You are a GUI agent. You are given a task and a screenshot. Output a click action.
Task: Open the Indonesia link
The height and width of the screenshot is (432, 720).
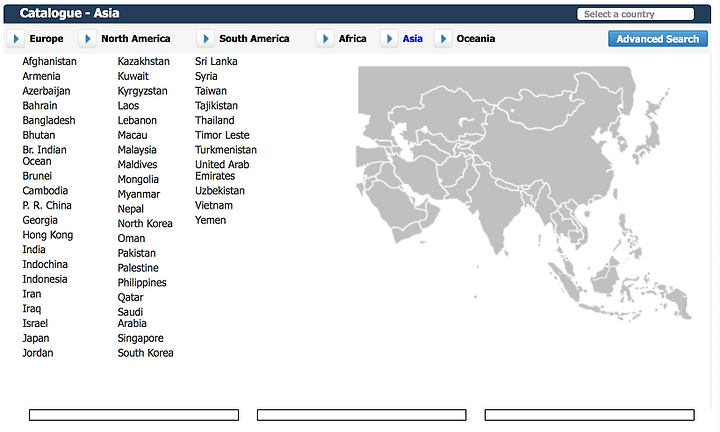[x=45, y=279]
